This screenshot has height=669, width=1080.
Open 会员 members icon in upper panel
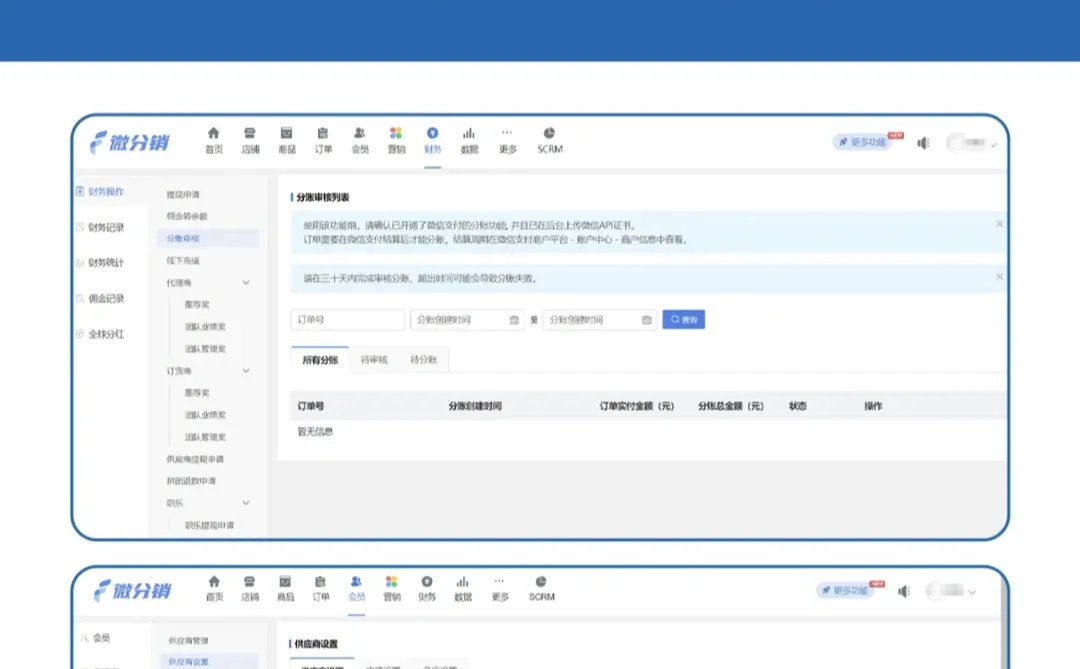(x=360, y=133)
